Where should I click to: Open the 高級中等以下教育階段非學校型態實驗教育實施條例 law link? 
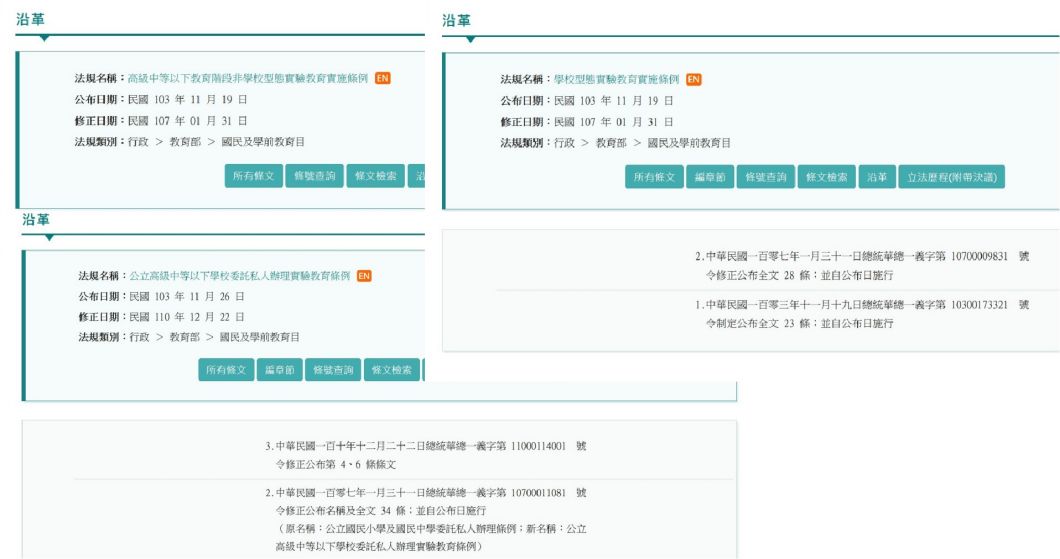(248, 78)
